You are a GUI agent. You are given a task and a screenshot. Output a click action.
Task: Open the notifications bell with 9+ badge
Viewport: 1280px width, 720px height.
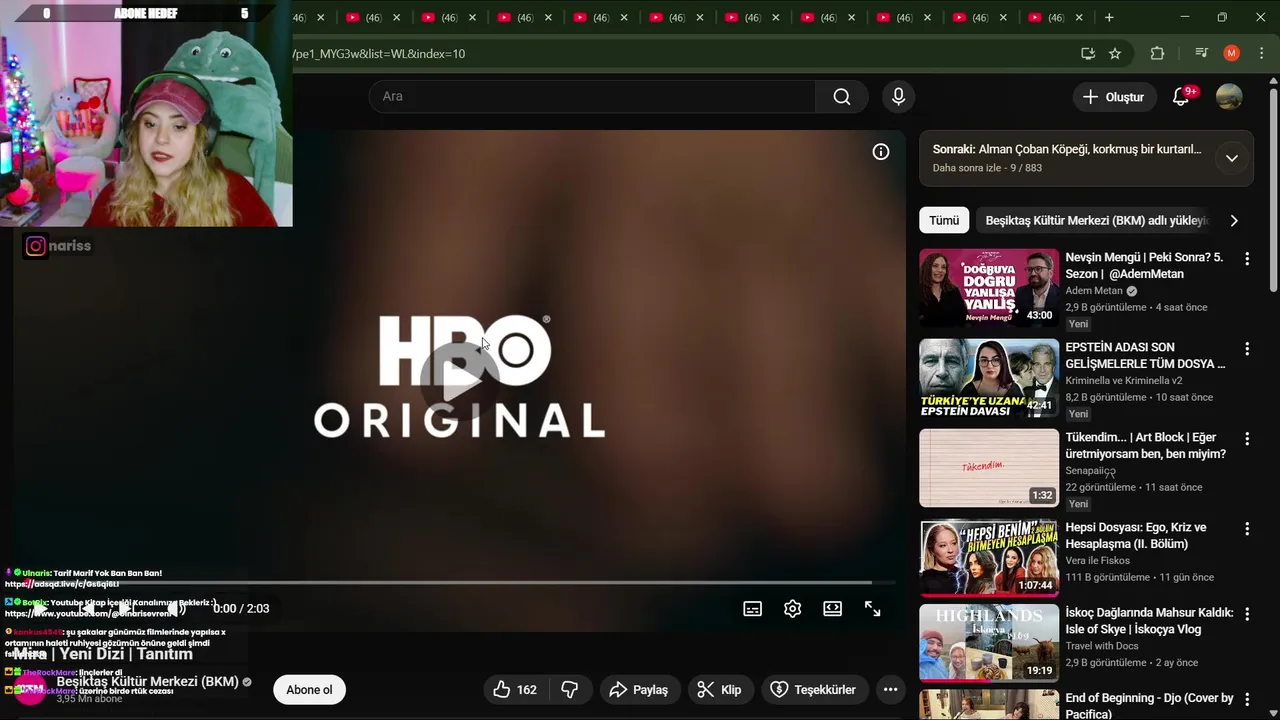tap(1181, 97)
